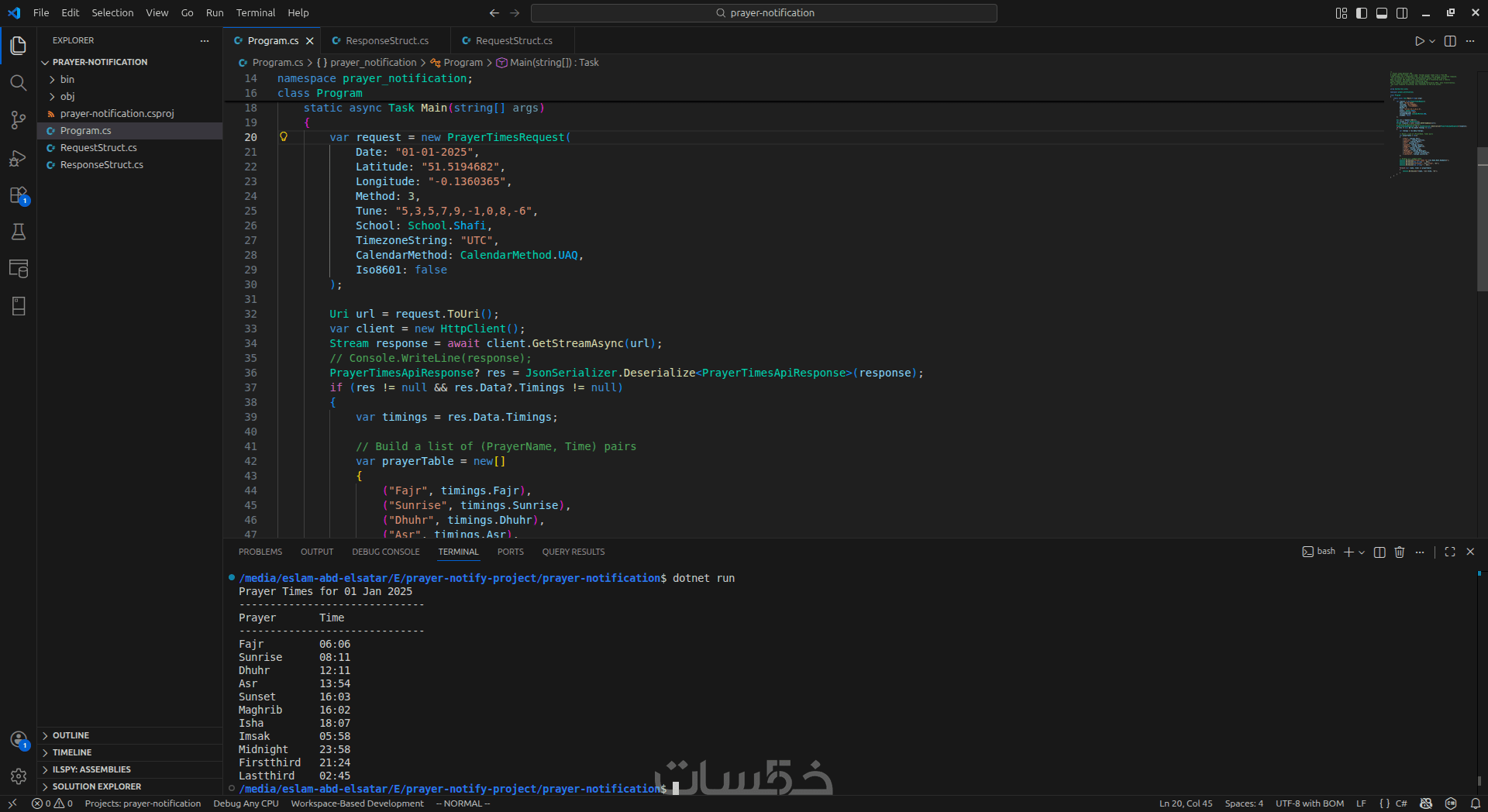This screenshot has width=1488, height=812.
Task: Maximize the terminal panel size
Action: (1450, 552)
